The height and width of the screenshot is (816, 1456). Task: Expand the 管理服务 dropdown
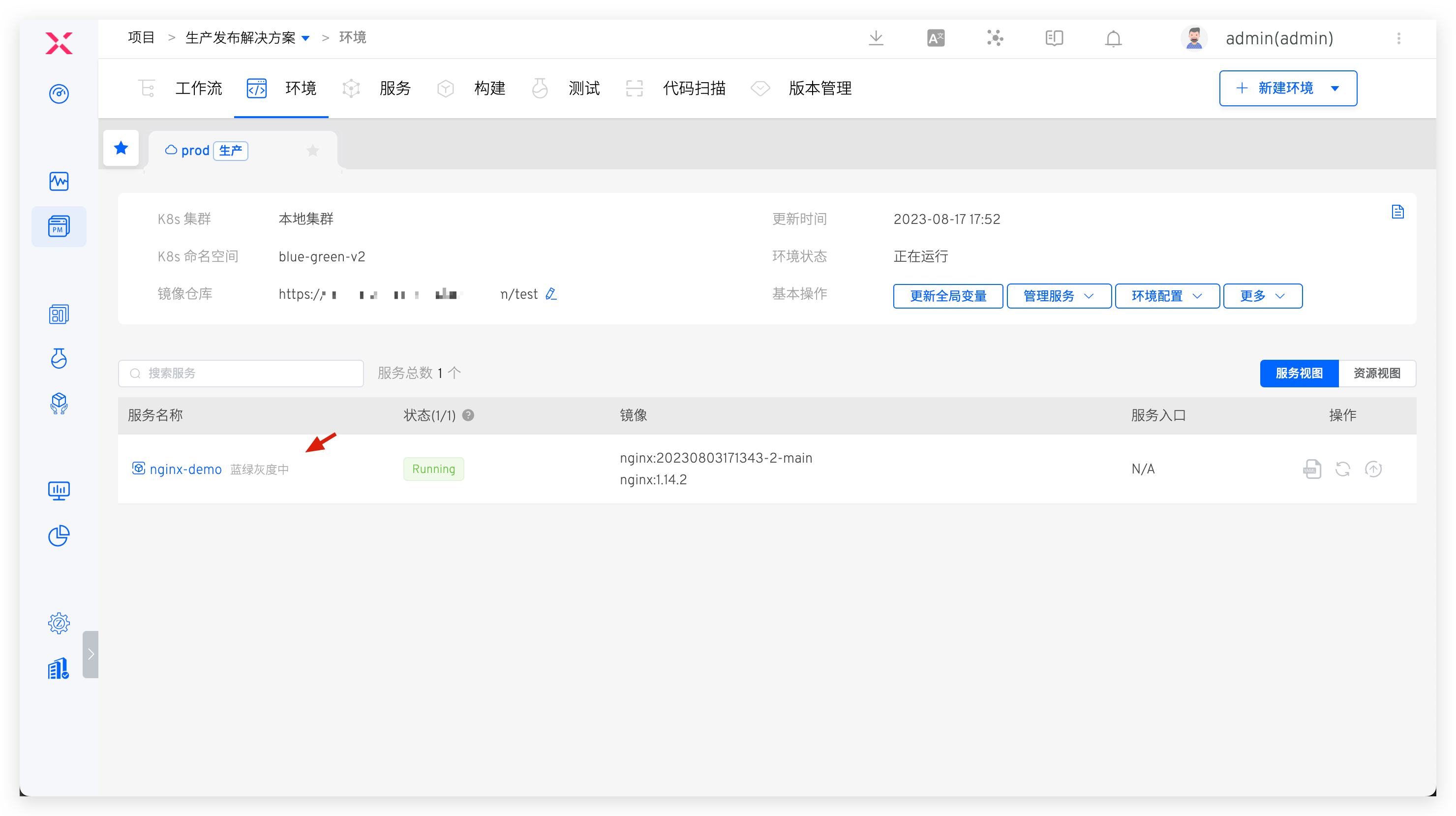(x=1059, y=296)
